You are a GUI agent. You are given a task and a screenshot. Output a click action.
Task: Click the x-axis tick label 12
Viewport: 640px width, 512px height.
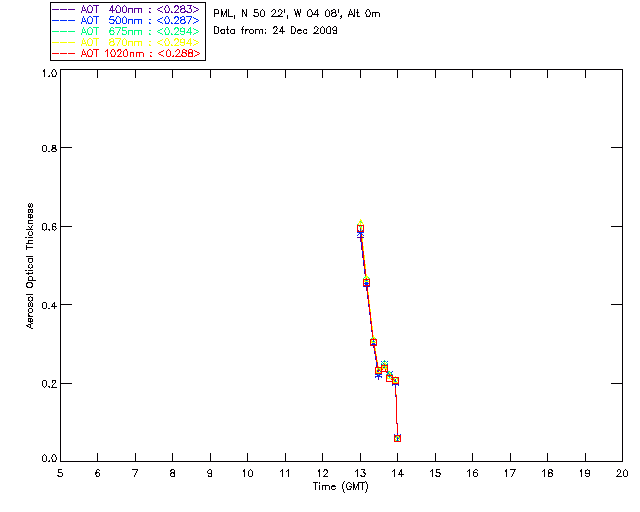pos(322,473)
